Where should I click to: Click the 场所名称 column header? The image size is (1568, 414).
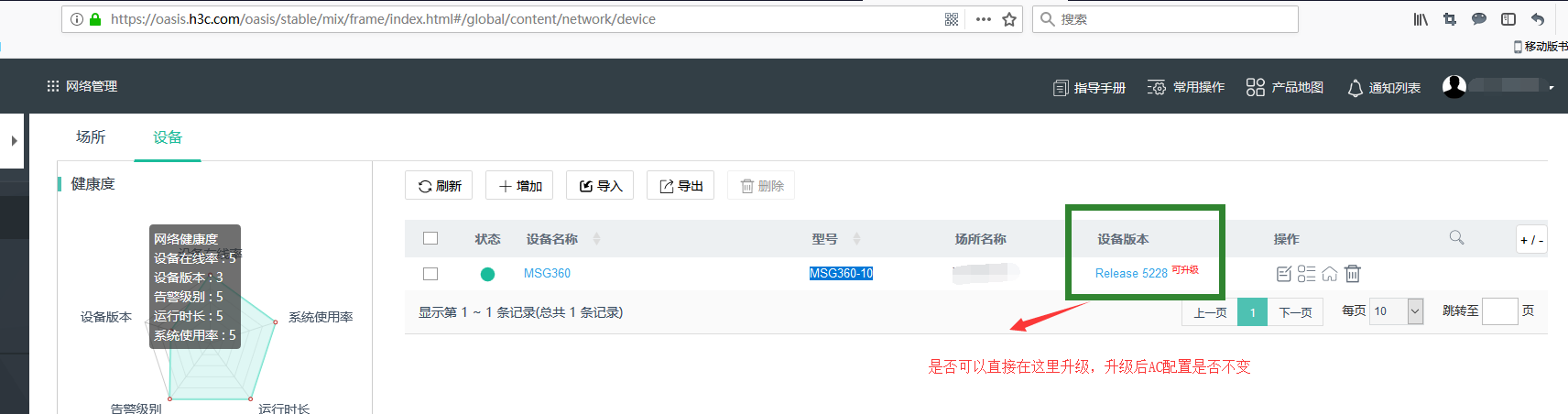tap(980, 239)
